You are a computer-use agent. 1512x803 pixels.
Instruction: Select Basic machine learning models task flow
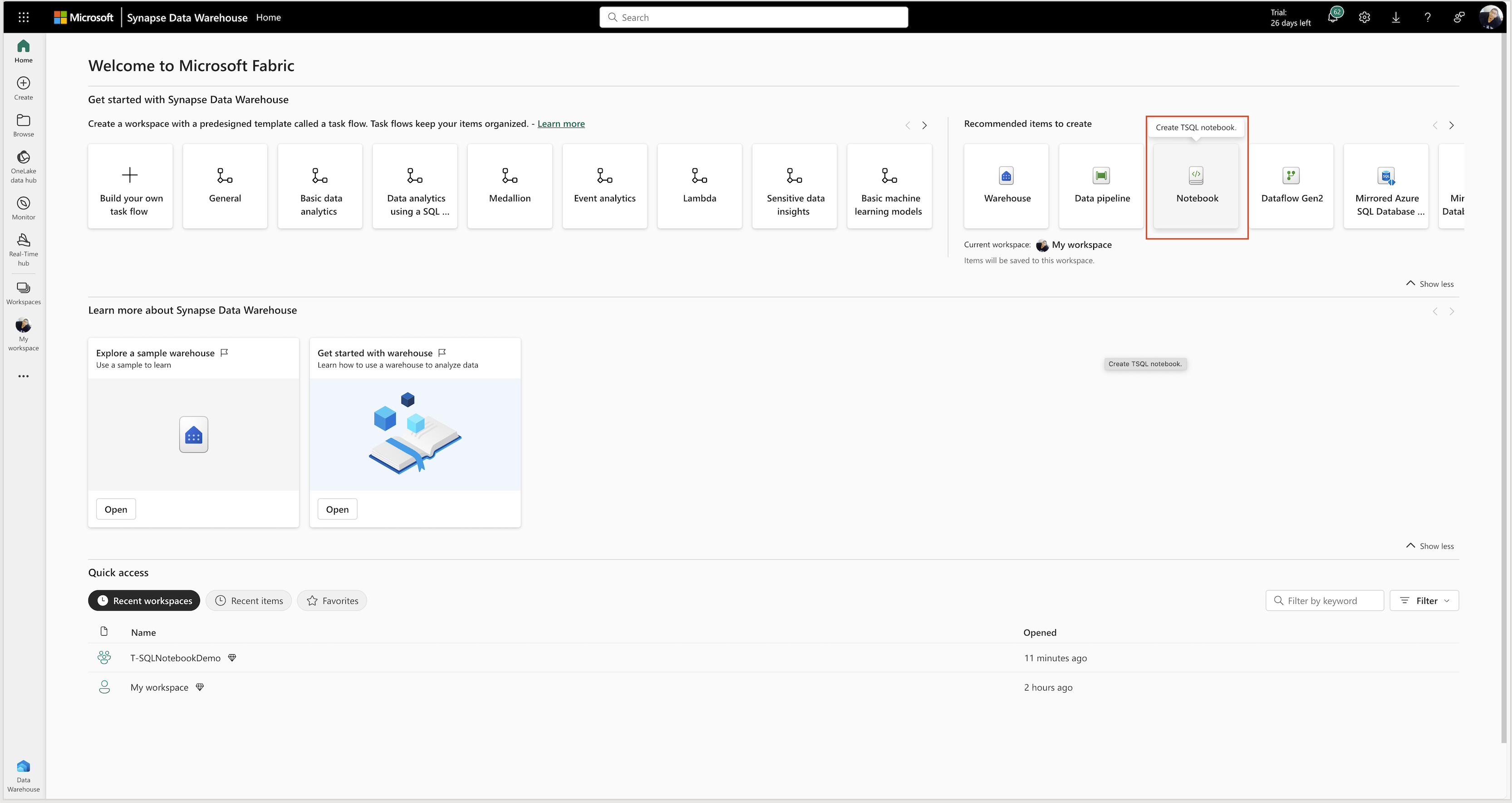click(x=889, y=186)
